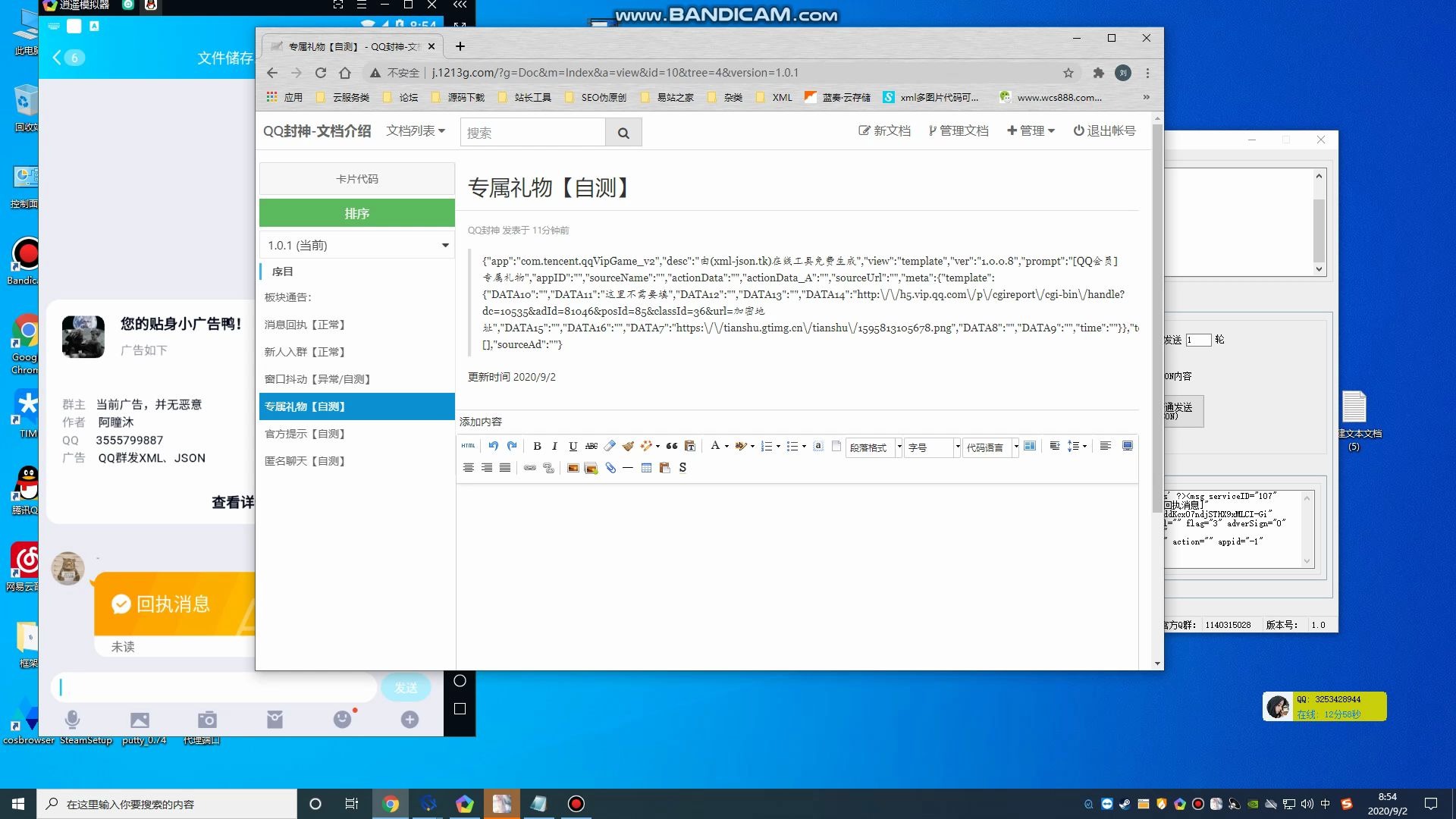Toggle underline formatting in editor
The image size is (1456, 819).
point(573,446)
